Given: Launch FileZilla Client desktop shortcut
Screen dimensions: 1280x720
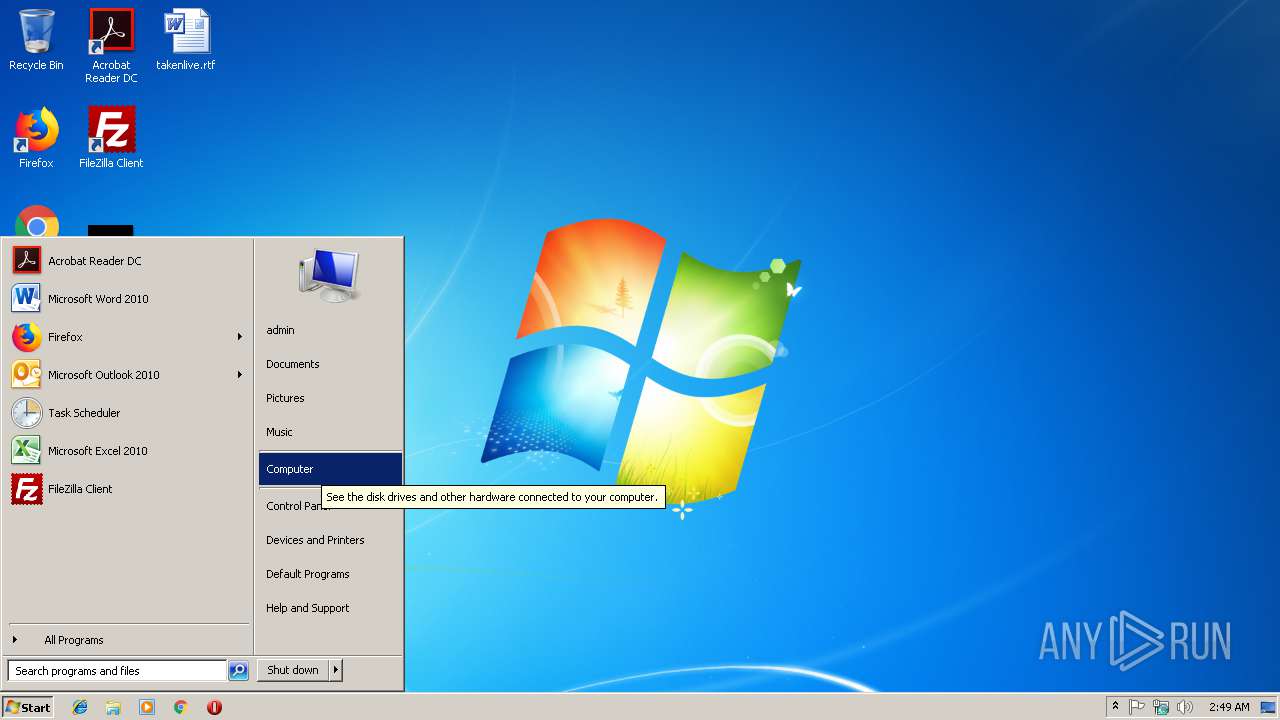Looking at the screenshot, I should 111,138.
